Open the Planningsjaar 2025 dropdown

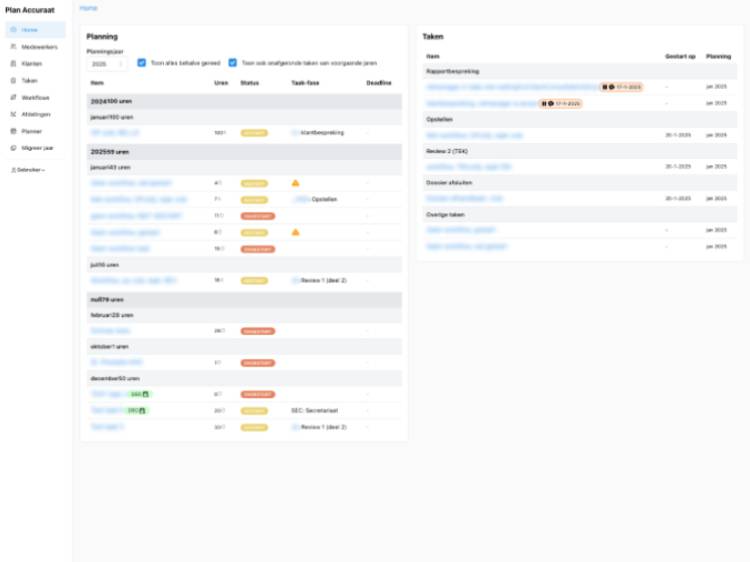click(x=108, y=64)
